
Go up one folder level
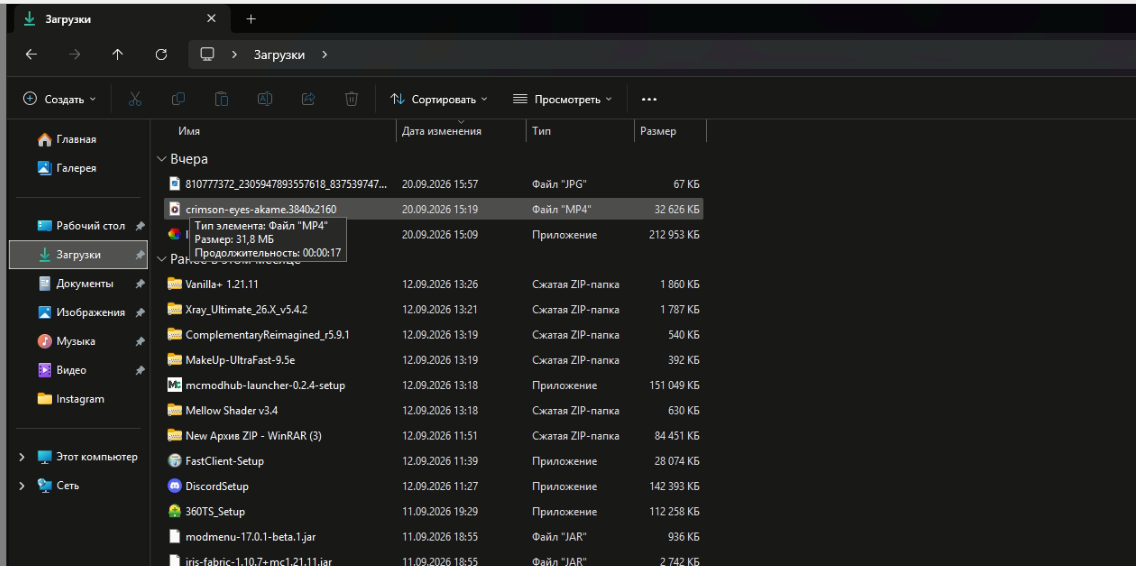[117, 54]
